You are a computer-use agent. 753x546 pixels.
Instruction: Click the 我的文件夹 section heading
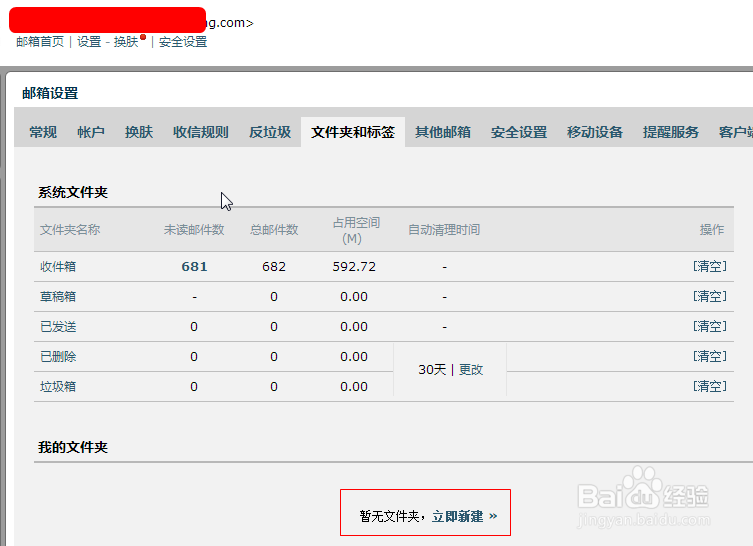[73, 448]
